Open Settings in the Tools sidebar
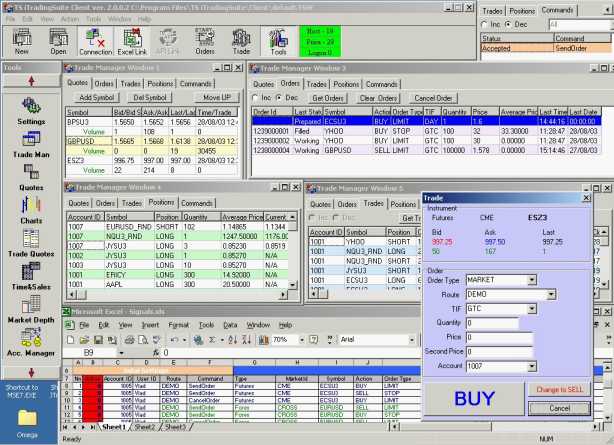The width and height of the screenshot is (614, 445). click(31, 109)
